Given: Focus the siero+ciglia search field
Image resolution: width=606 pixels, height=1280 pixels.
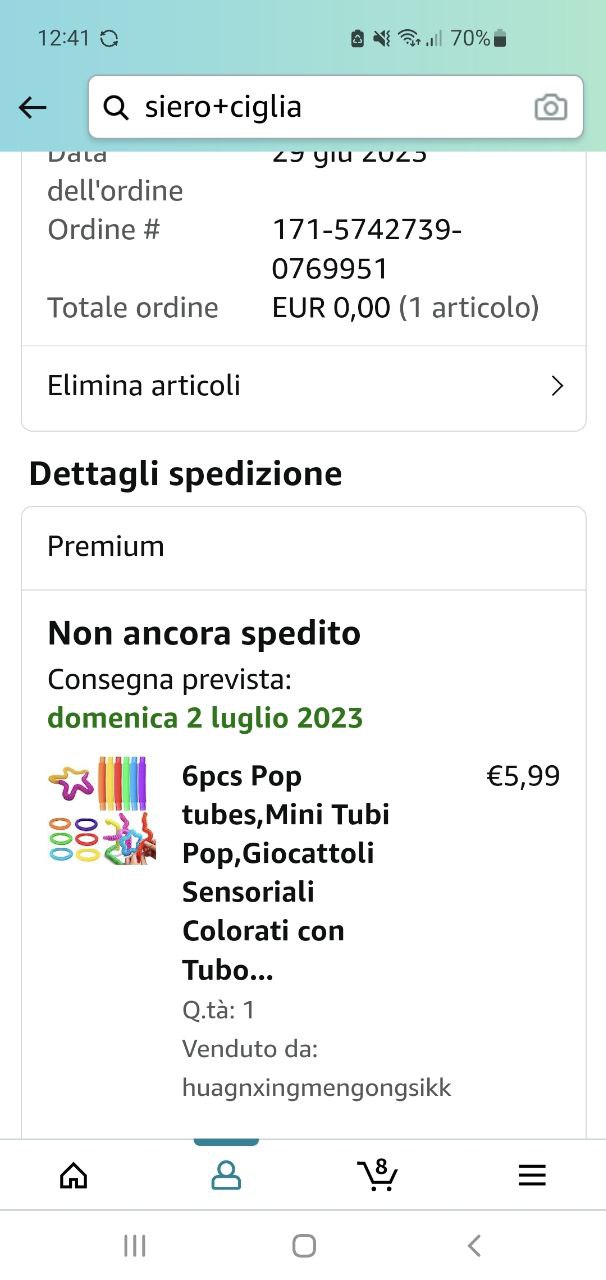Looking at the screenshot, I should (330, 108).
